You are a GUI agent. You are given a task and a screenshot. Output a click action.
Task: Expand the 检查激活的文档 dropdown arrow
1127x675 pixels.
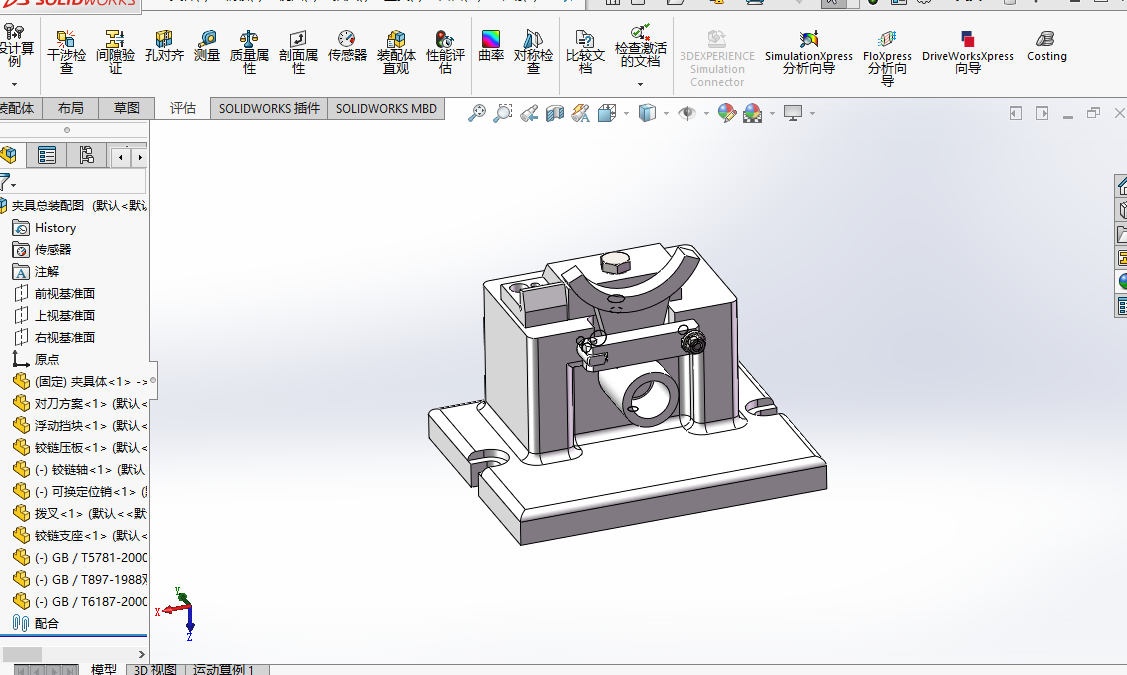point(640,84)
